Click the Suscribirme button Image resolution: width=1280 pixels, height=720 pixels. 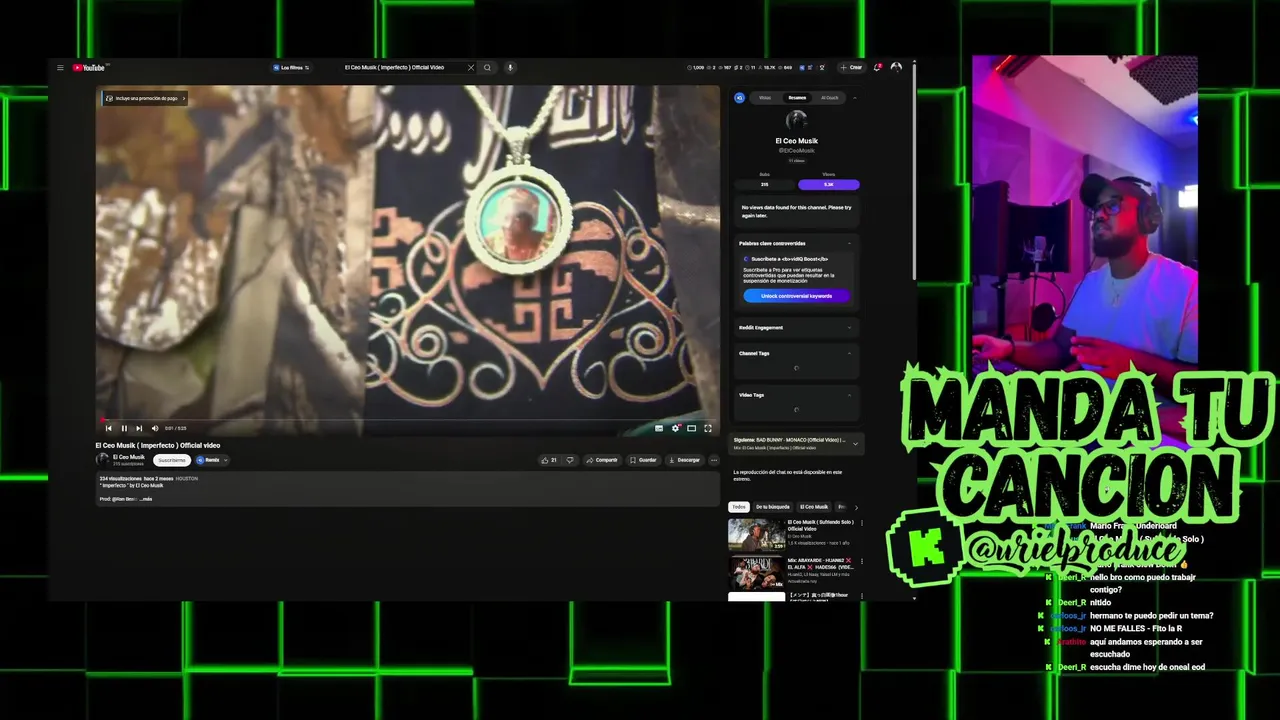(172, 460)
